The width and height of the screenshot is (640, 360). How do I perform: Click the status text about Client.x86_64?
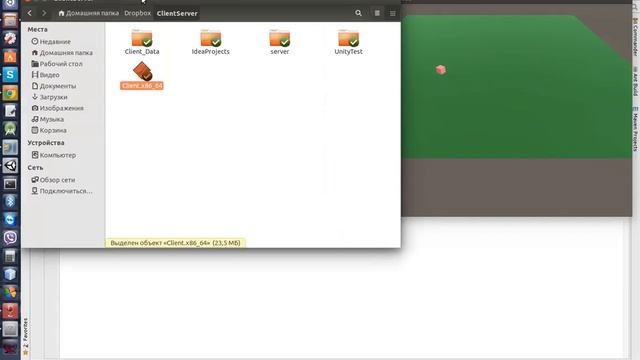176,243
